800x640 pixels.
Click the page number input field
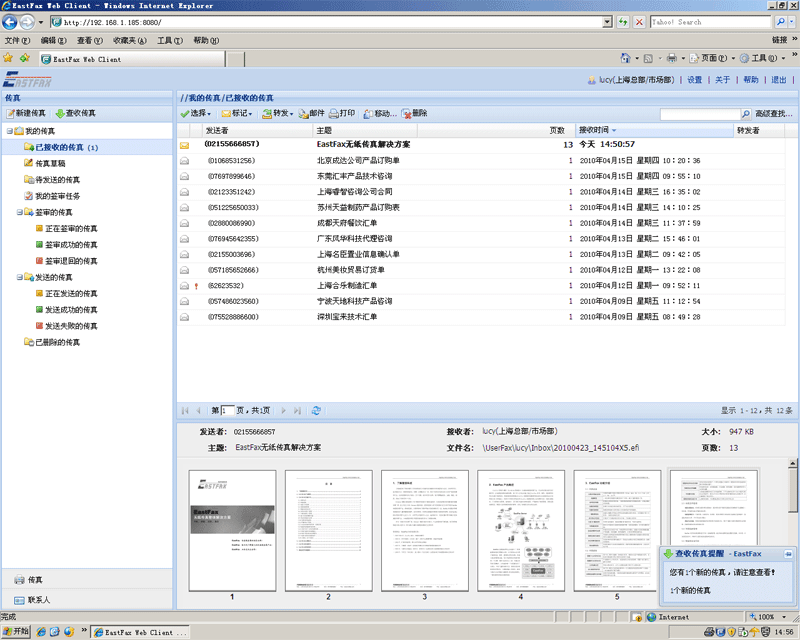(228, 411)
